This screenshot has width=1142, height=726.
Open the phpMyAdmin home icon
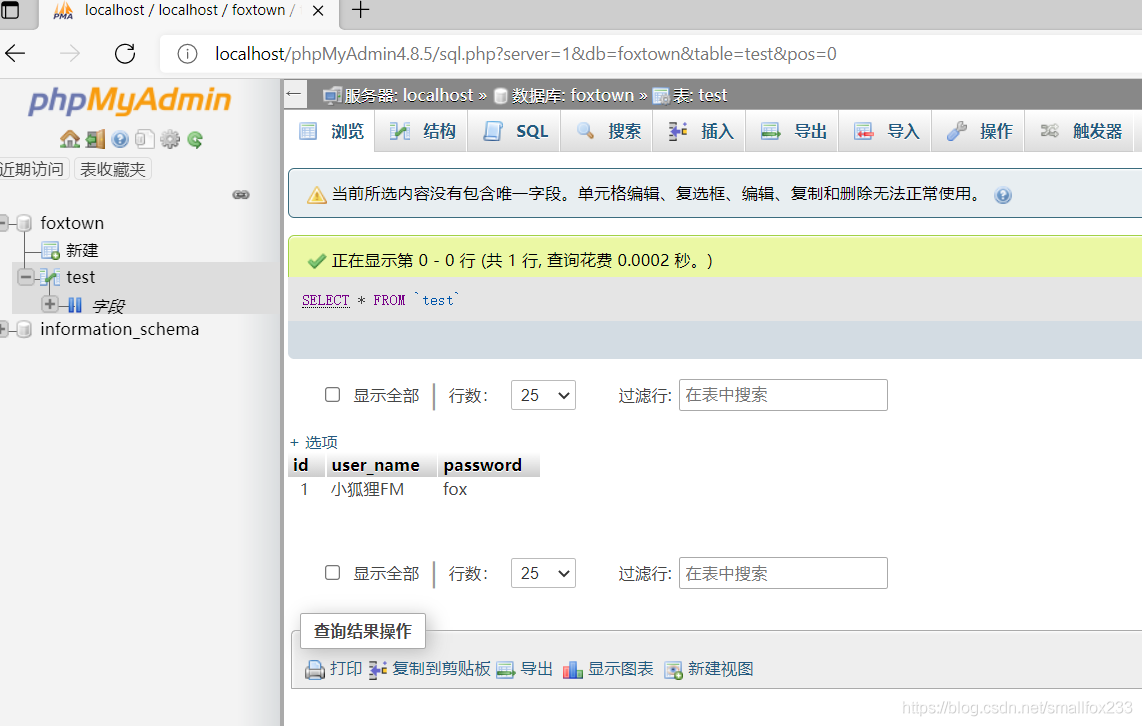click(x=70, y=139)
